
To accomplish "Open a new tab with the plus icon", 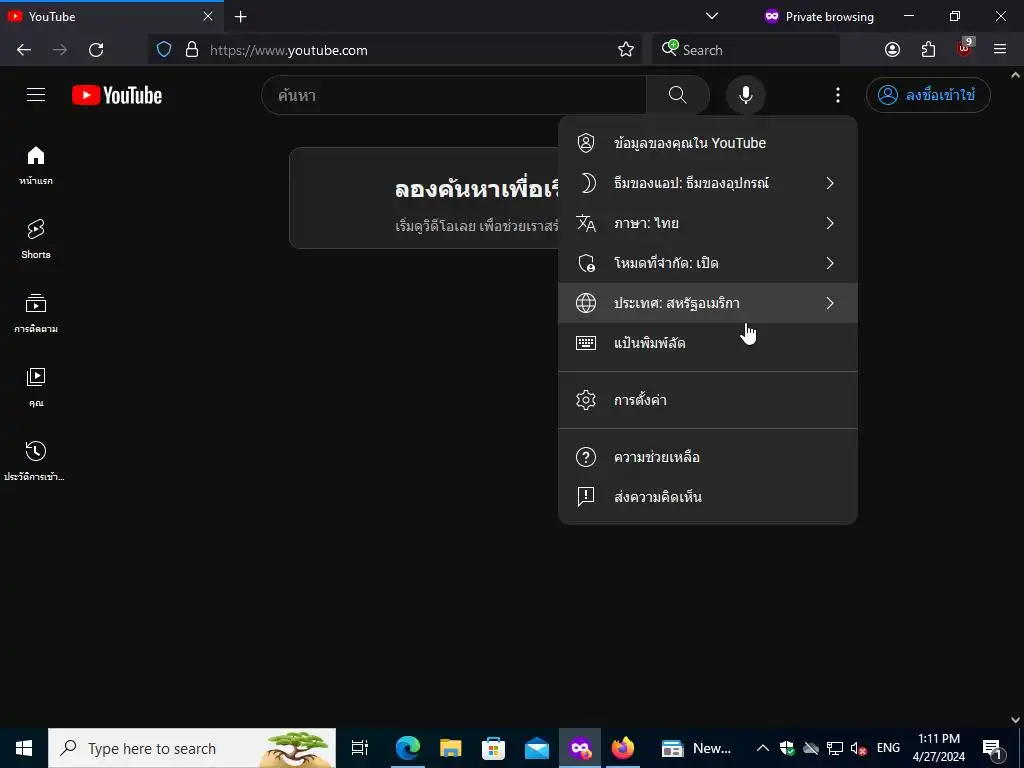I will click(240, 17).
